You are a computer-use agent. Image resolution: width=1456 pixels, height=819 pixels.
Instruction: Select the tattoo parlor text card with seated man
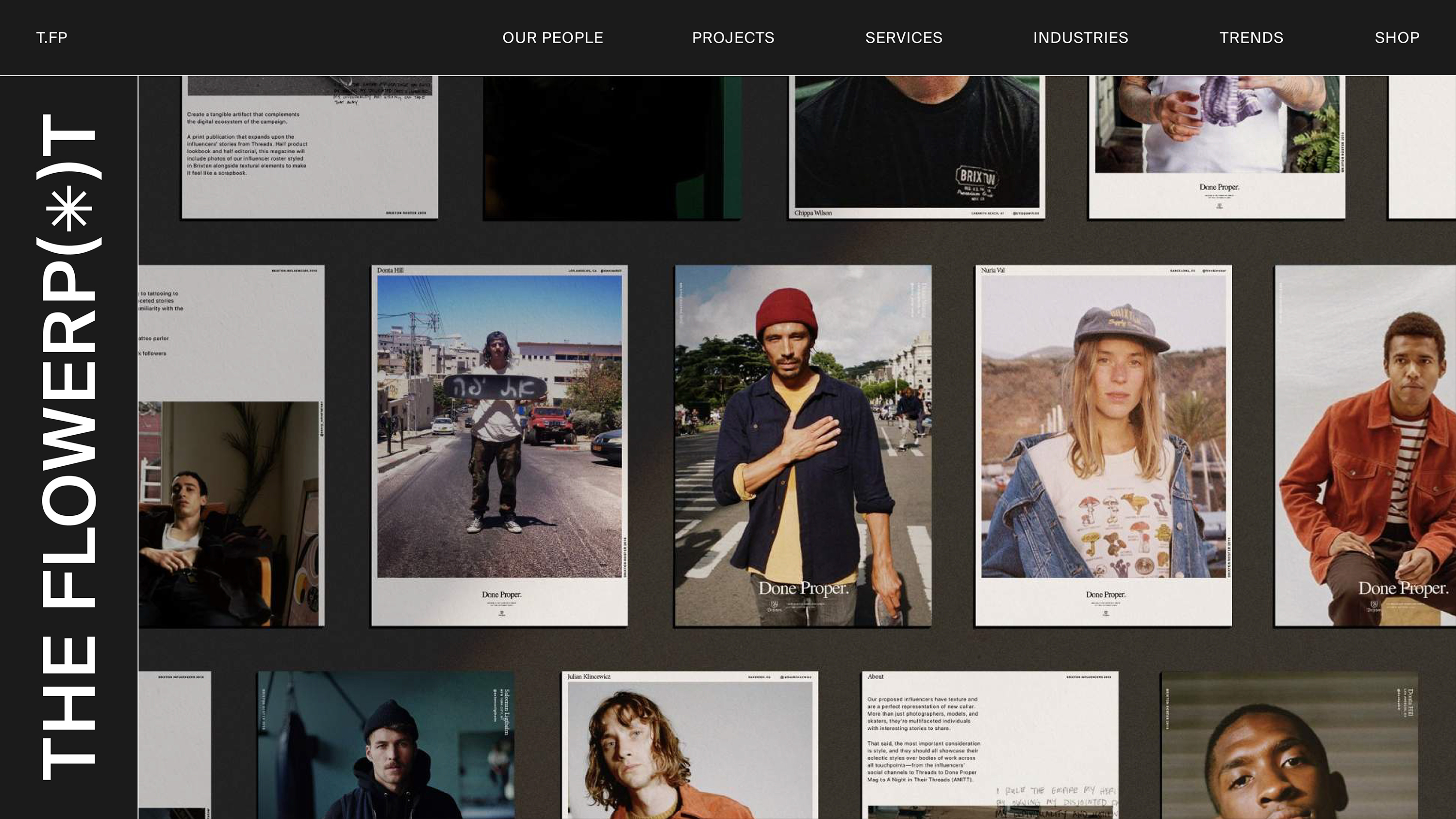pos(232,445)
